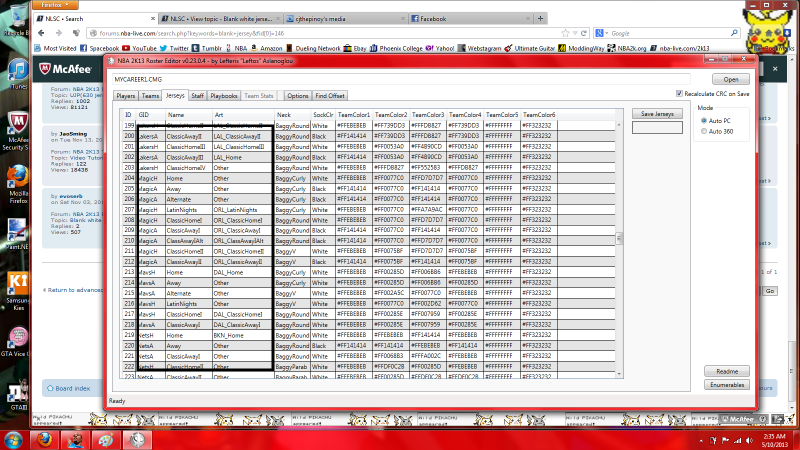Select the DAL_Home art cell
The width and height of the screenshot is (800, 450).
point(242,272)
